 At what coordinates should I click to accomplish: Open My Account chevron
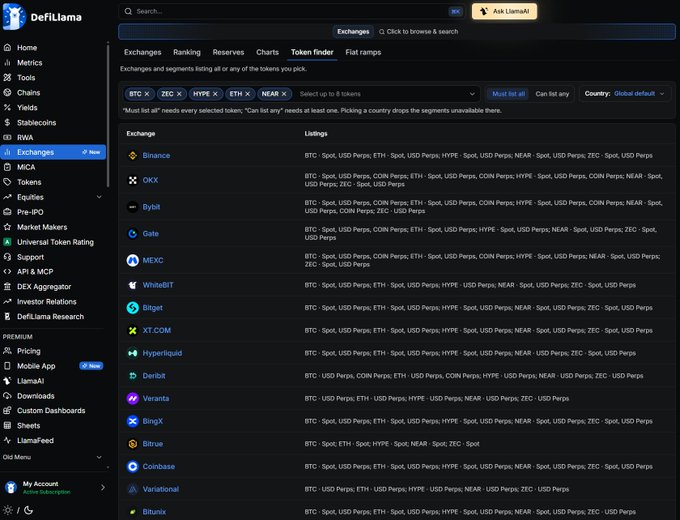(x=103, y=487)
